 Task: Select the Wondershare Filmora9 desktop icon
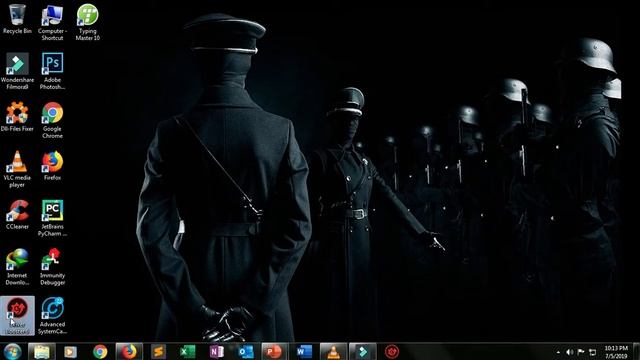tap(17, 71)
